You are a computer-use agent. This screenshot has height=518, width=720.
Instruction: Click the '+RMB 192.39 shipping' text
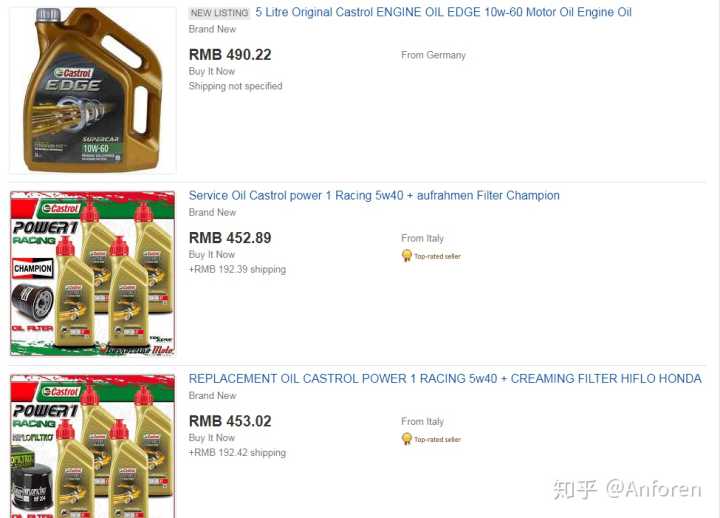click(x=237, y=270)
